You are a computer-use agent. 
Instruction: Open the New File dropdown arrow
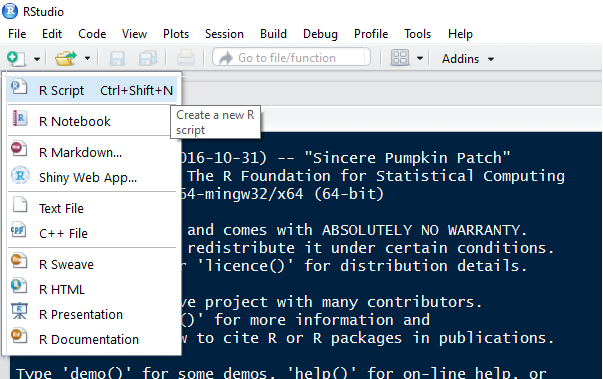37,59
